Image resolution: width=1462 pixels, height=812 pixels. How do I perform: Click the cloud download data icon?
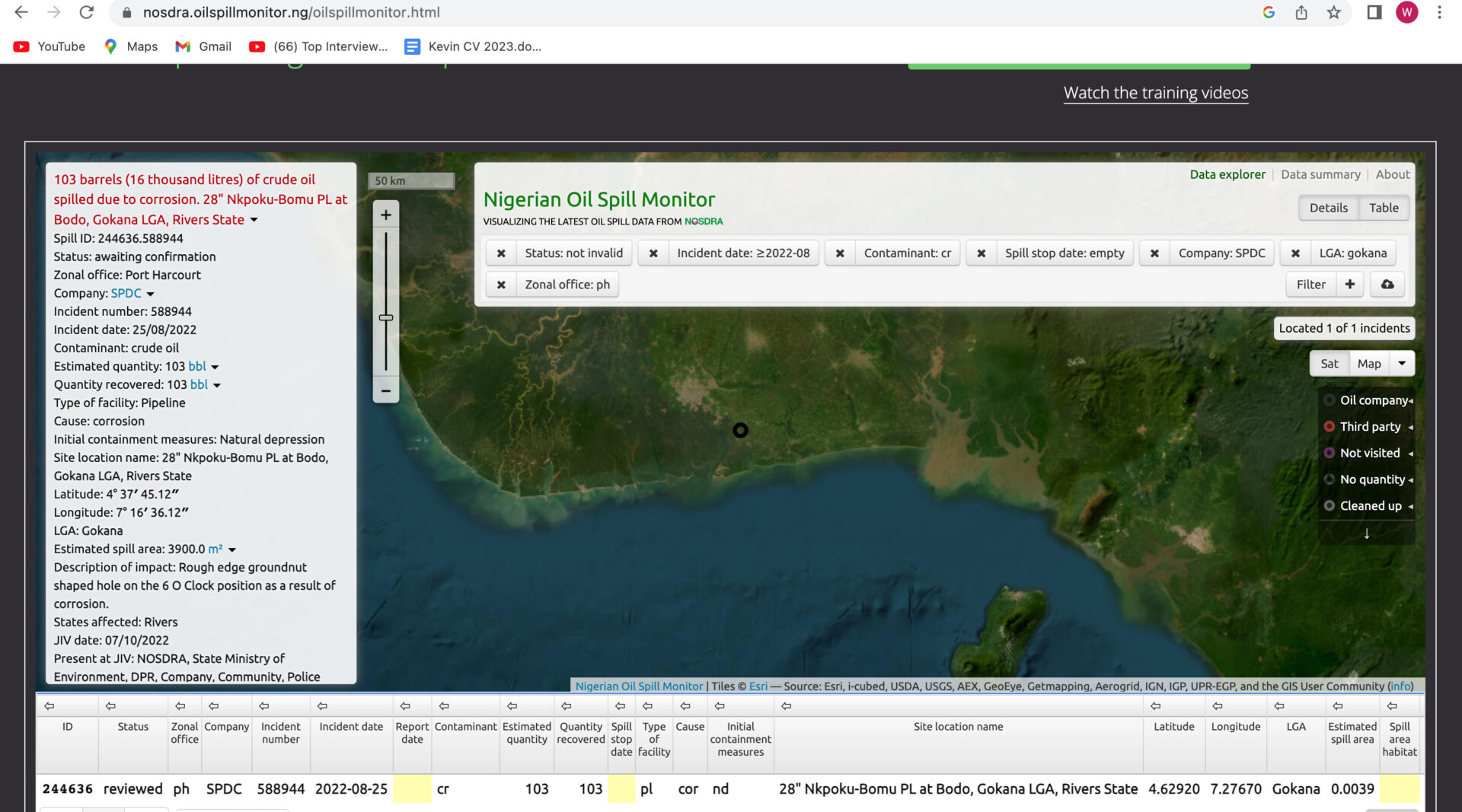pos(1387,285)
